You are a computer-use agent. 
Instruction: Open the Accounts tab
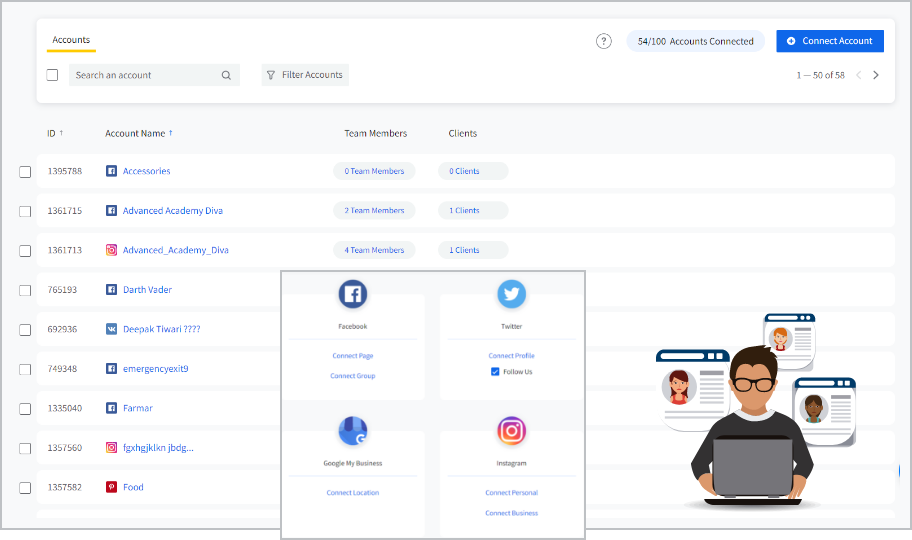[x=71, y=40]
